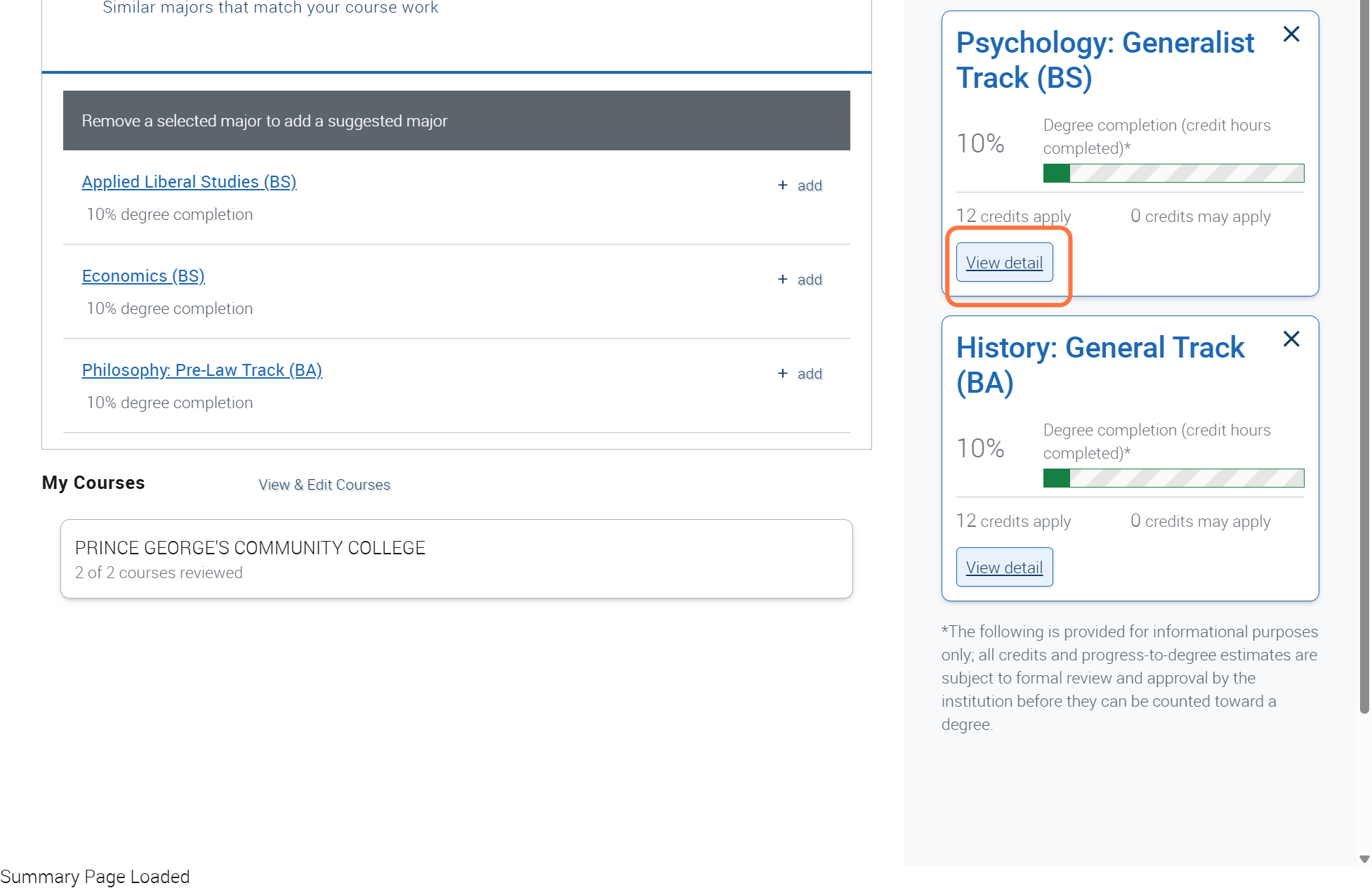
Task: Open Prince George's Community College card
Action: (x=456, y=559)
